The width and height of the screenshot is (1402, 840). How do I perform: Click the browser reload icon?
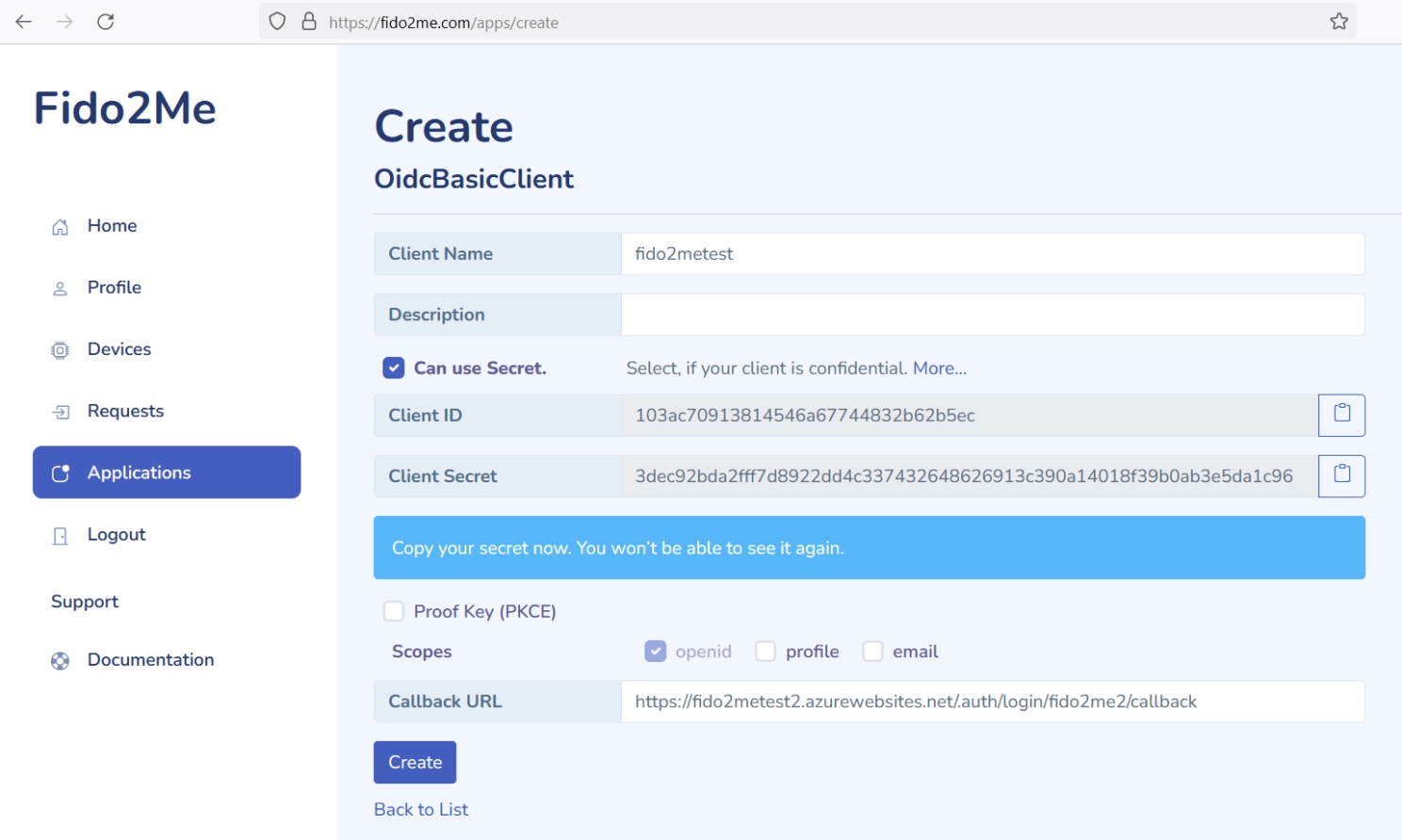pos(106,22)
